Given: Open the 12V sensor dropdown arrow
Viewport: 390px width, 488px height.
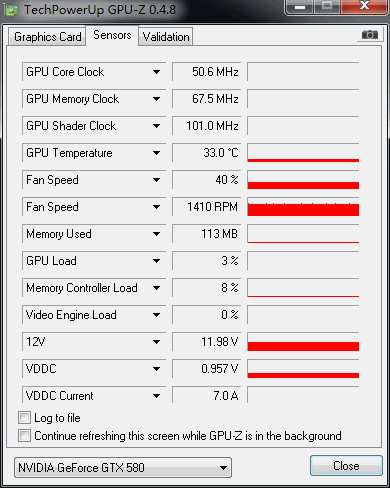Looking at the screenshot, I should click(156, 342).
